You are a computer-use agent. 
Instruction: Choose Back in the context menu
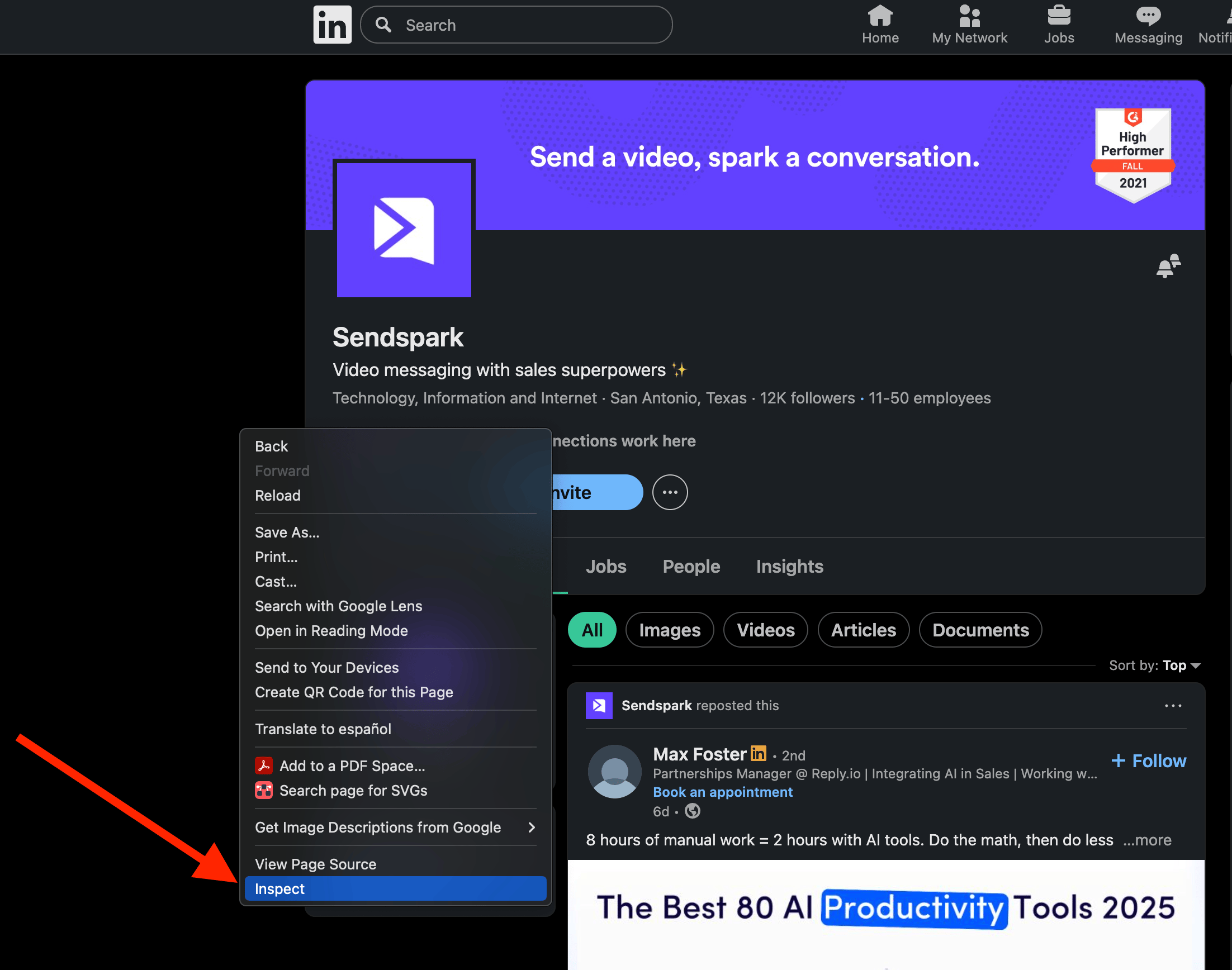[x=395, y=446]
